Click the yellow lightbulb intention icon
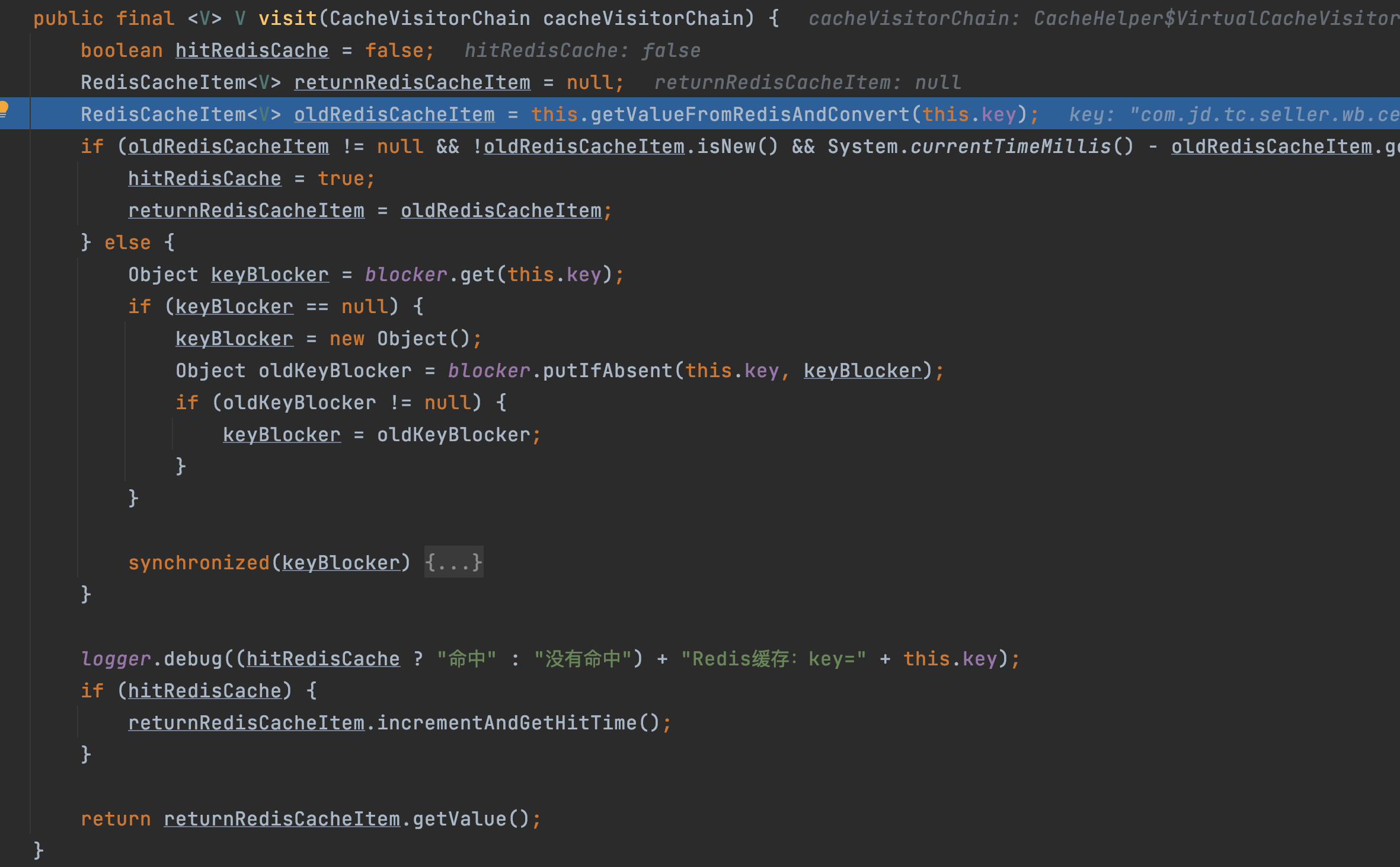Screen dimensions: 1400x867 tap(3, 109)
